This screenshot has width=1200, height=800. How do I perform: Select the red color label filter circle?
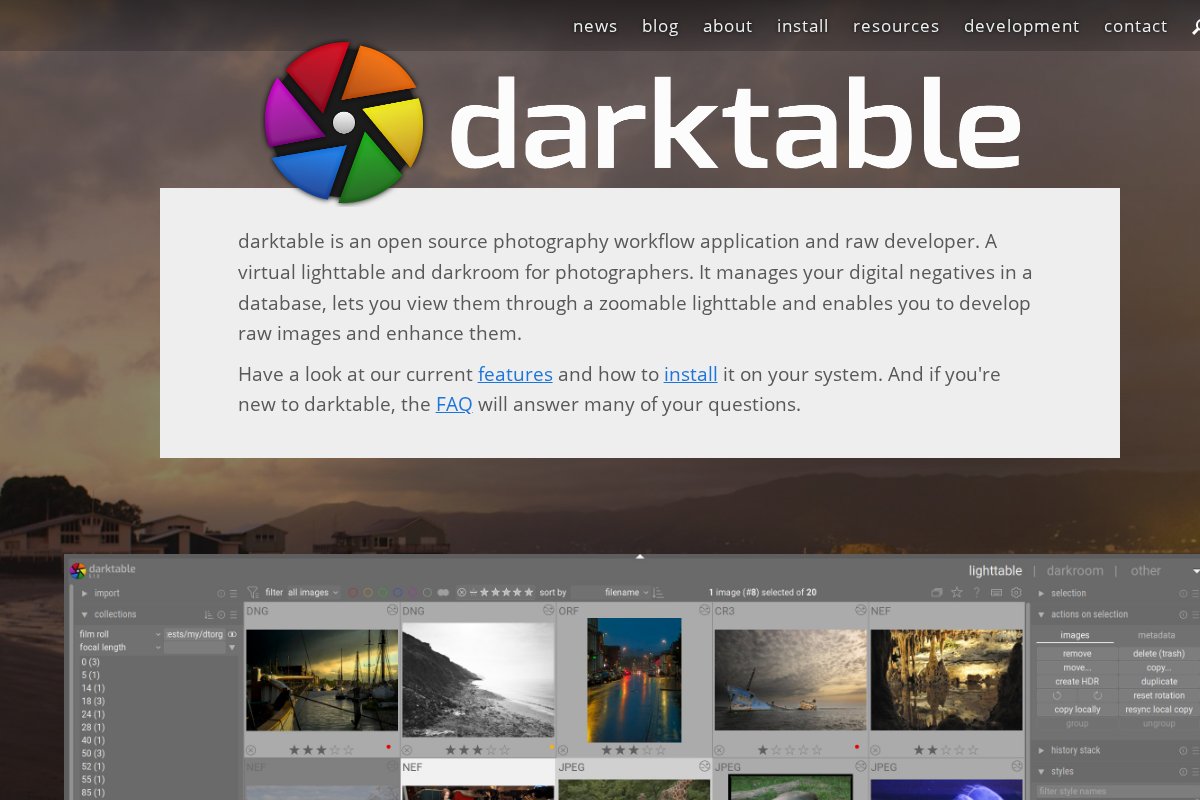point(353,592)
